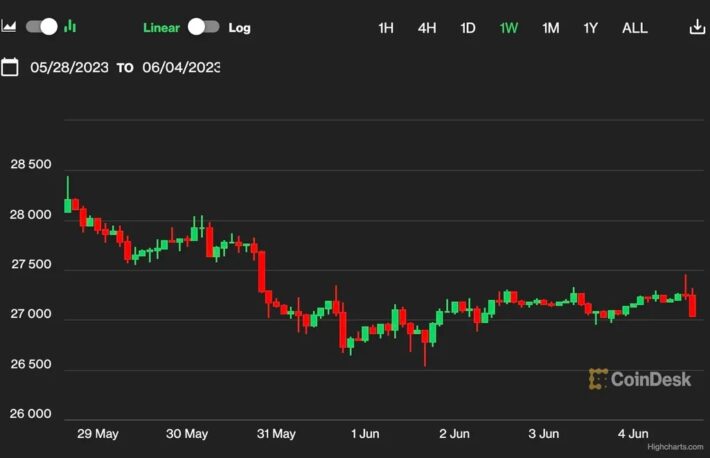Choose the Linear scale label
Screen dimensions: 710x458
(161, 28)
